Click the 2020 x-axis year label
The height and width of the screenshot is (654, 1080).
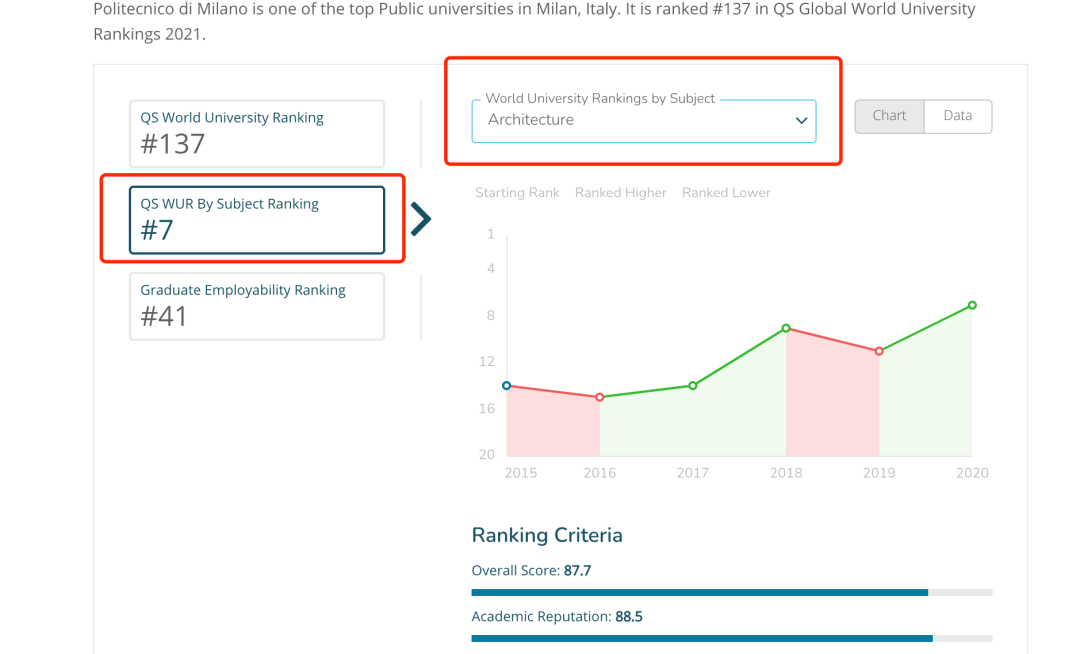click(x=972, y=473)
